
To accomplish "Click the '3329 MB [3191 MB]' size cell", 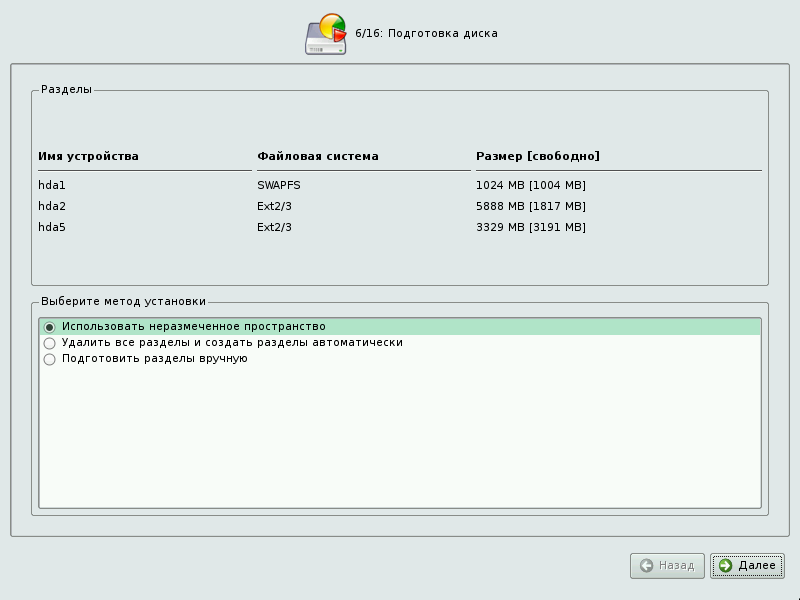I will click(x=530, y=227).
